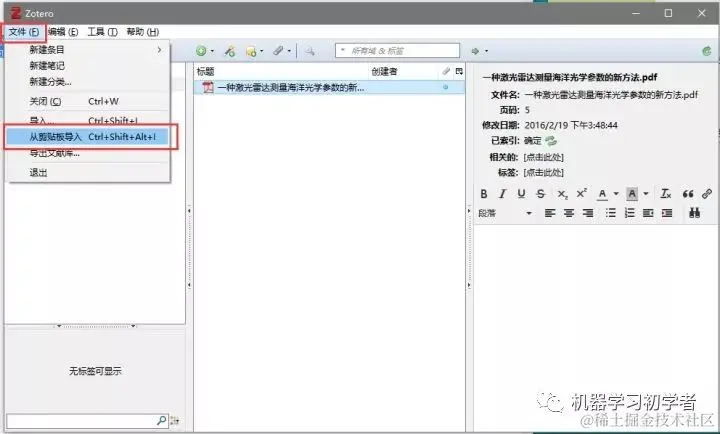The height and width of the screenshot is (434, 720).
Task: Toggle Strikethrough in the note editor
Action: 540,194
